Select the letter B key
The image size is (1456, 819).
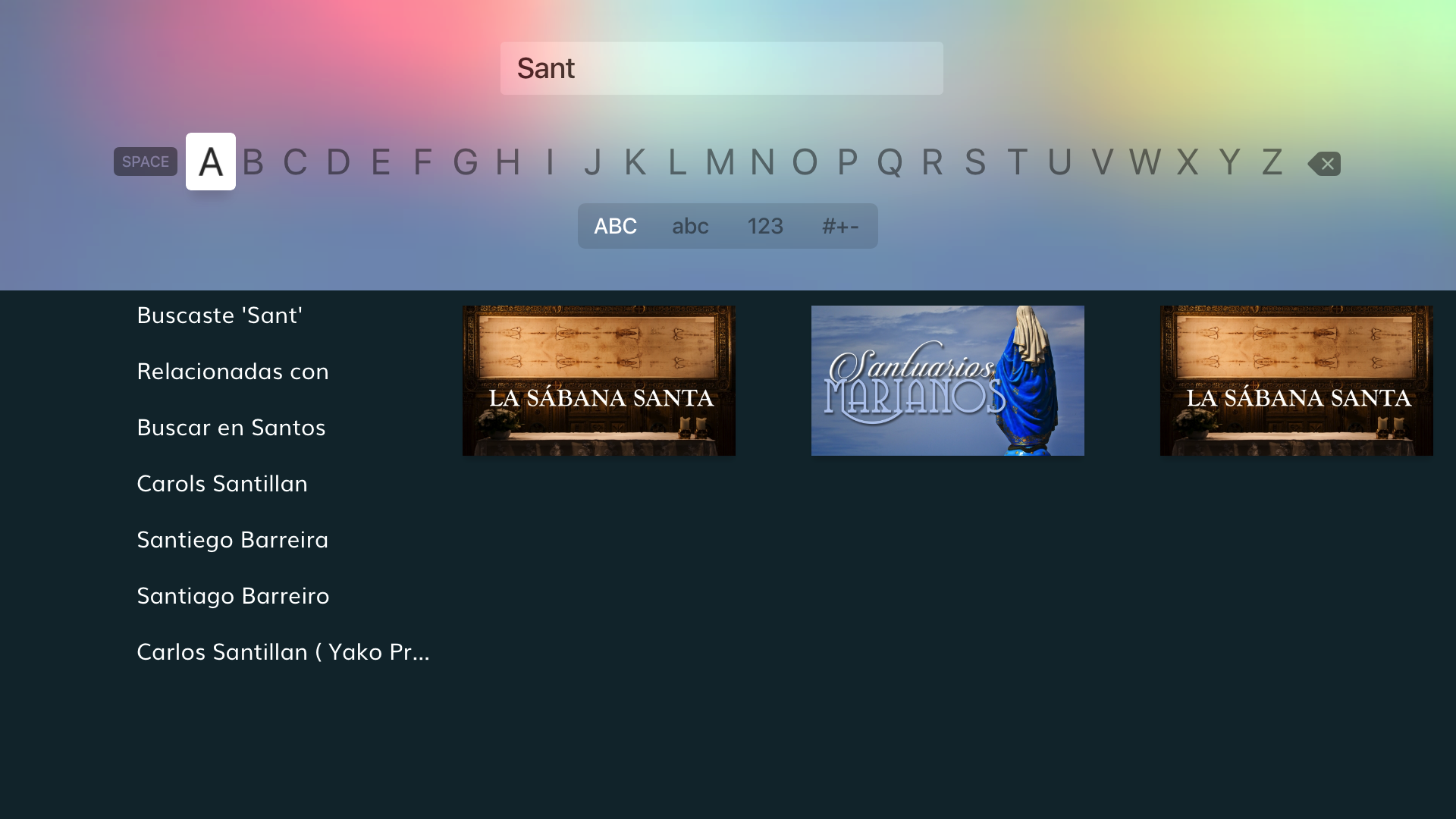click(253, 162)
